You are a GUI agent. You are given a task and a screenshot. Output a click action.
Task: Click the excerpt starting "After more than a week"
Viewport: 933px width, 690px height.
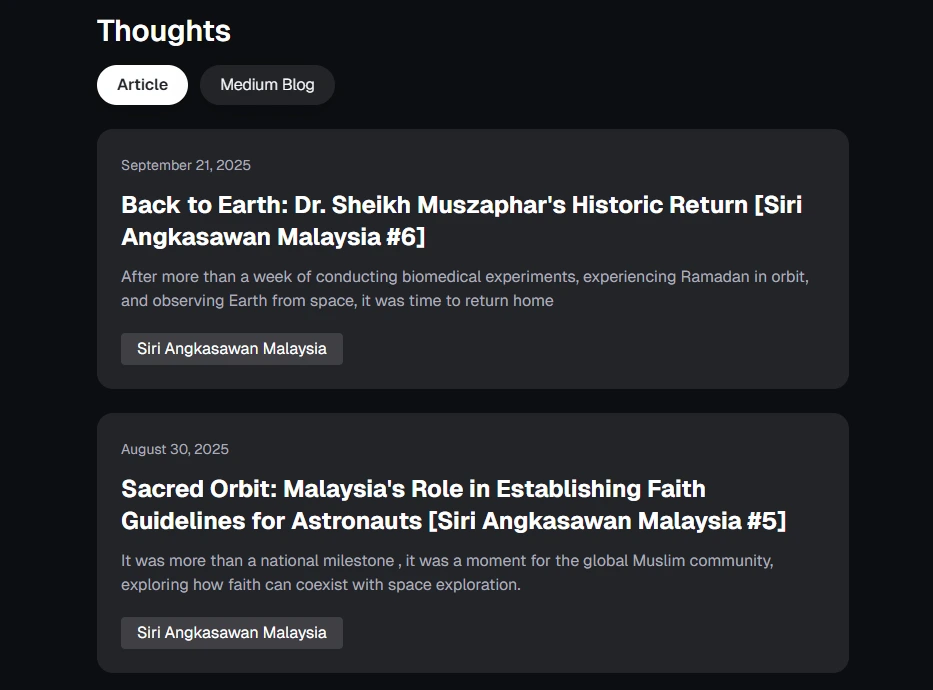[x=464, y=288]
